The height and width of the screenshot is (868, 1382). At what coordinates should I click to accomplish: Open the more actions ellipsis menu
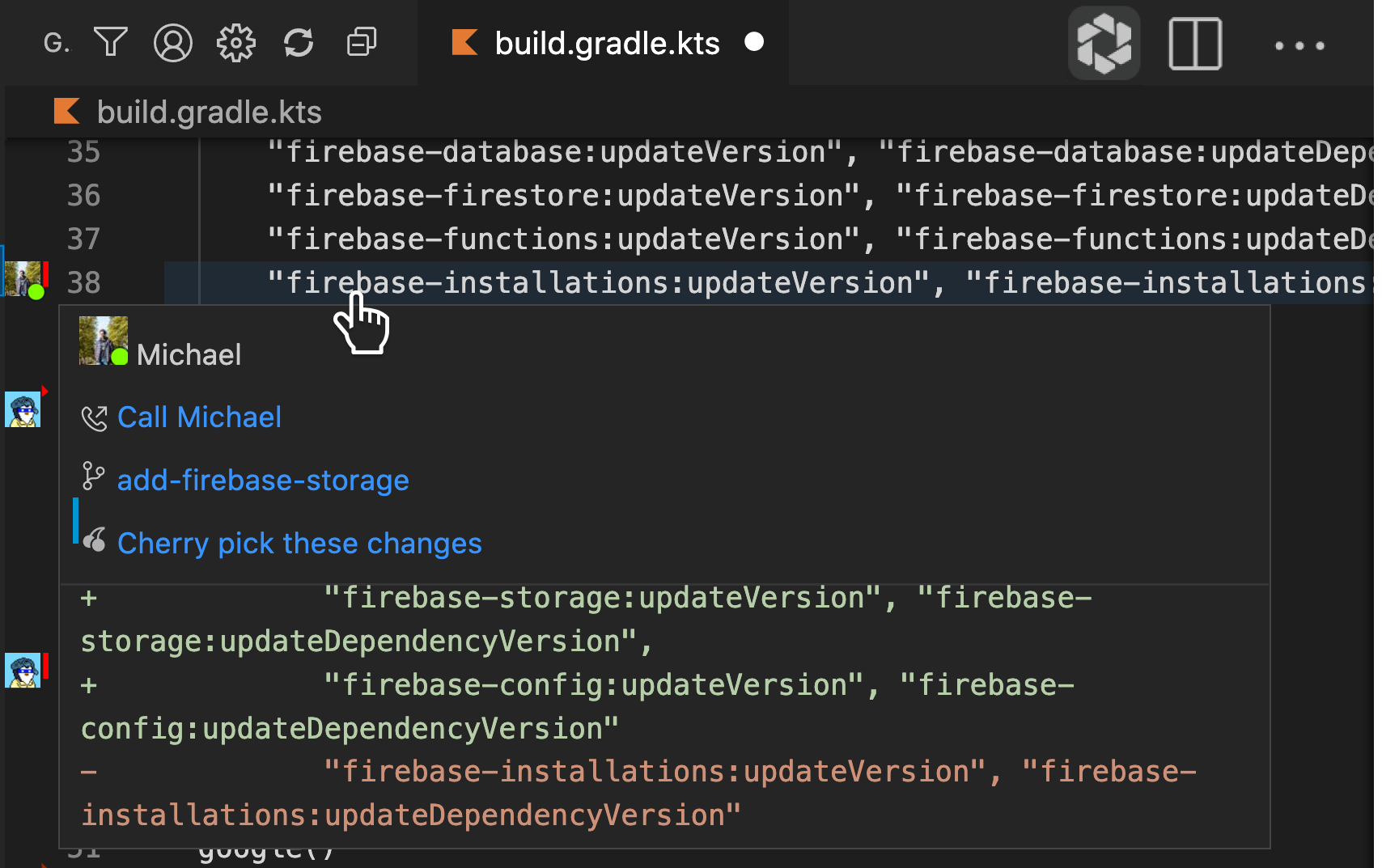[1299, 45]
